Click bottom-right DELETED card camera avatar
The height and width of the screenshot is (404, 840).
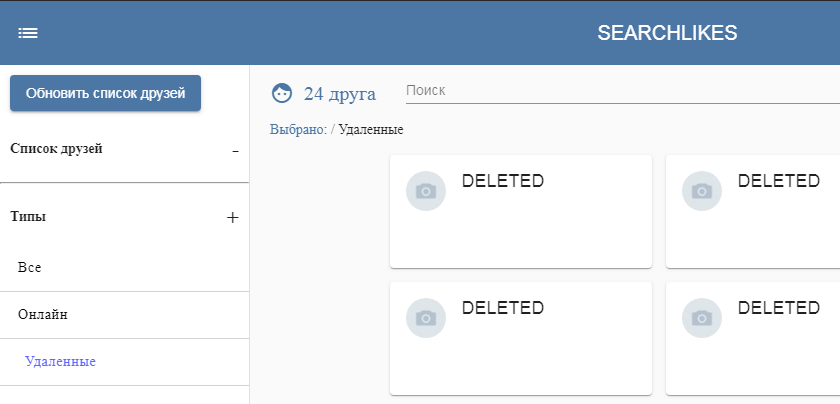click(x=702, y=318)
